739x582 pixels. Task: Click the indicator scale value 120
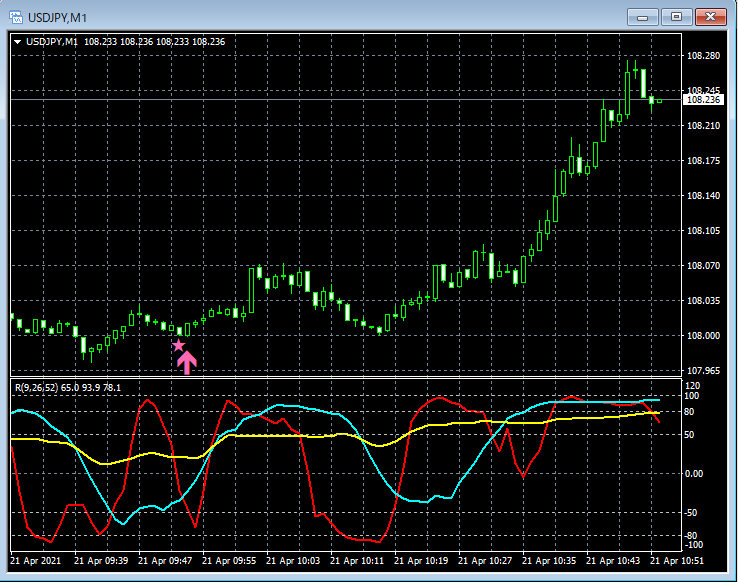[693, 386]
